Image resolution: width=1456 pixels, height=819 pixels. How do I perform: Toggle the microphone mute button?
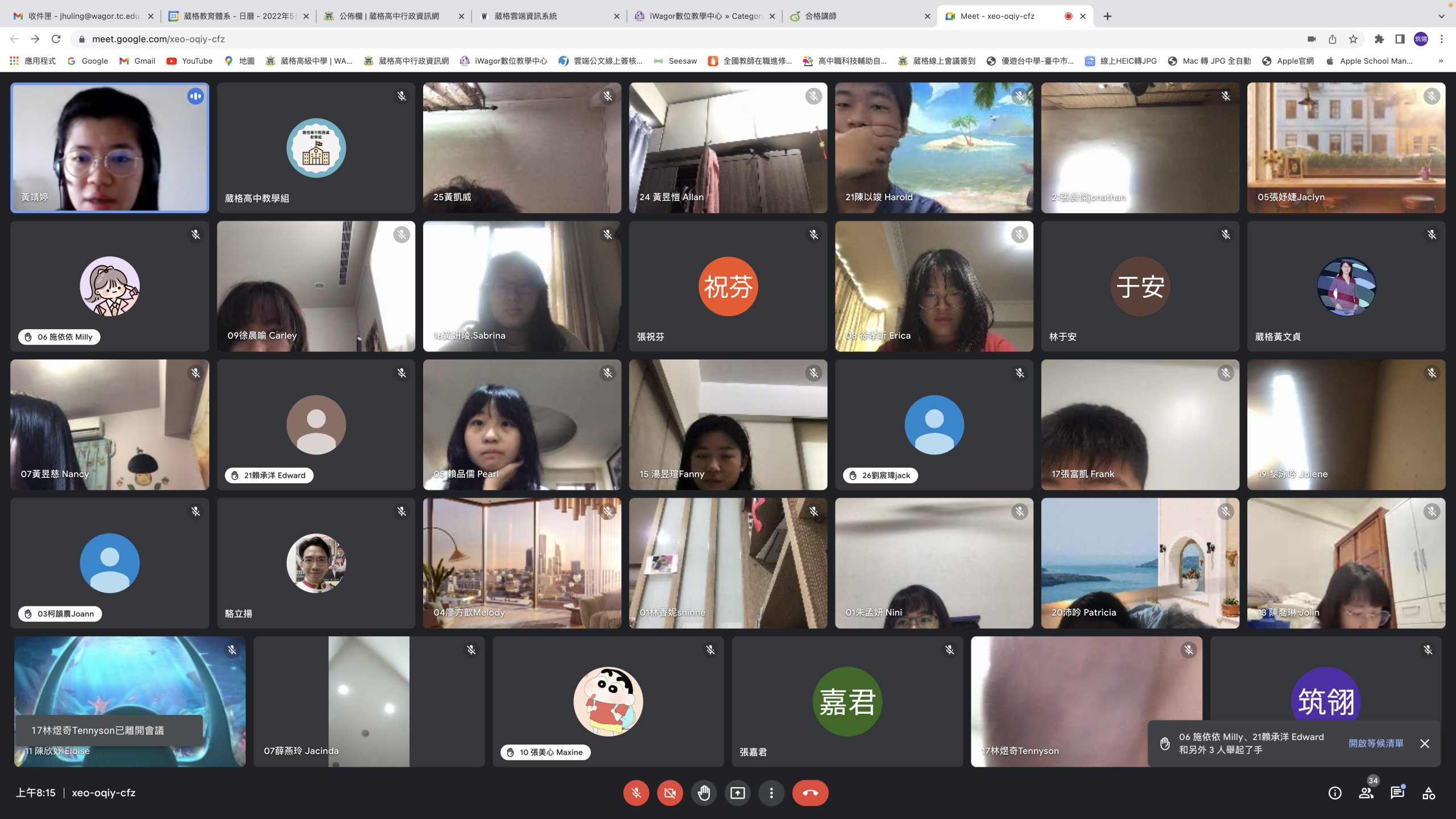(x=636, y=793)
